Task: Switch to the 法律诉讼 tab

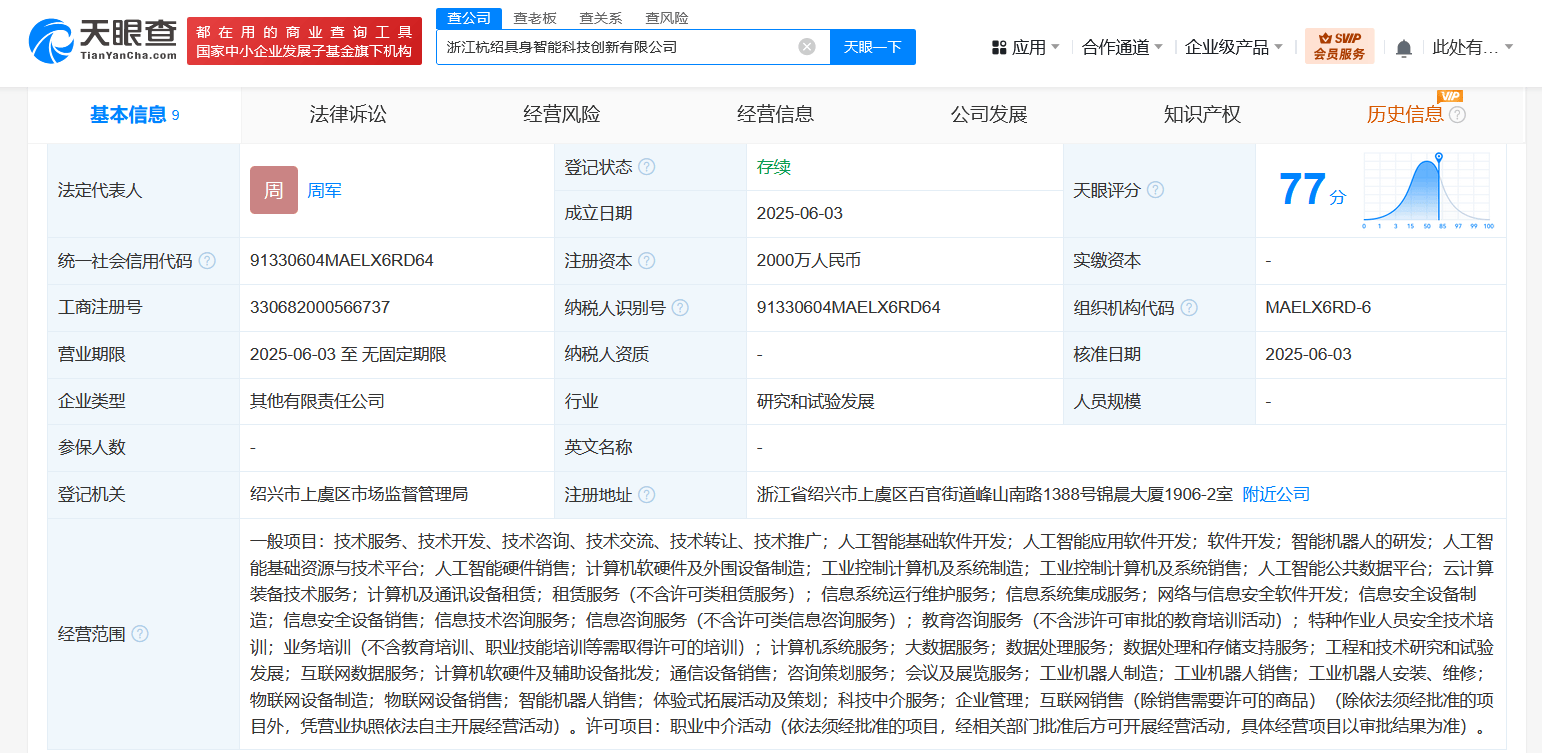Action: [x=348, y=115]
